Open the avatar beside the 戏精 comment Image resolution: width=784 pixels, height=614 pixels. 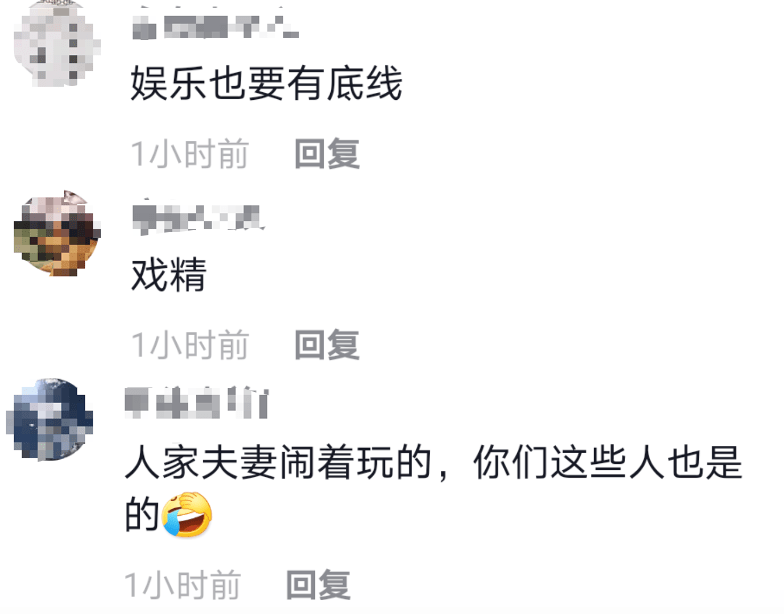click(57, 233)
